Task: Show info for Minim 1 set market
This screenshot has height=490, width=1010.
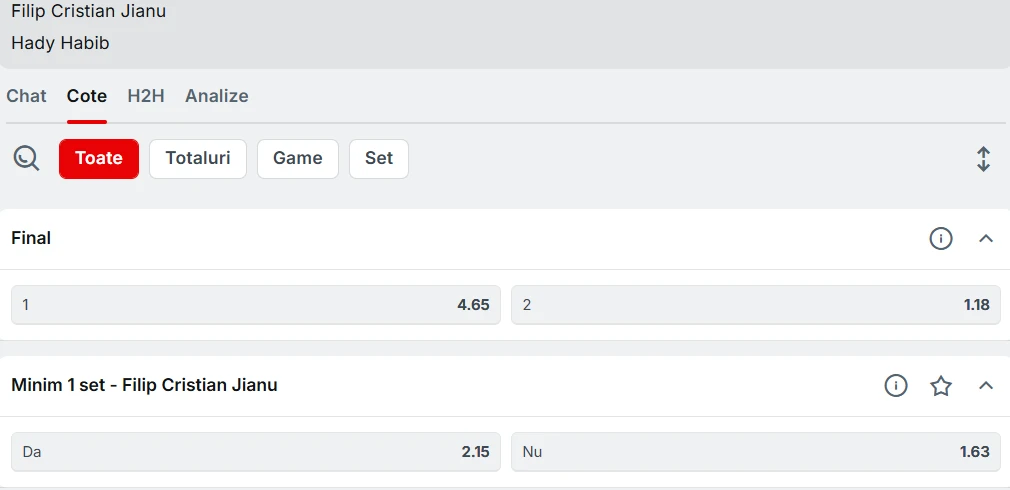Action: (x=895, y=386)
